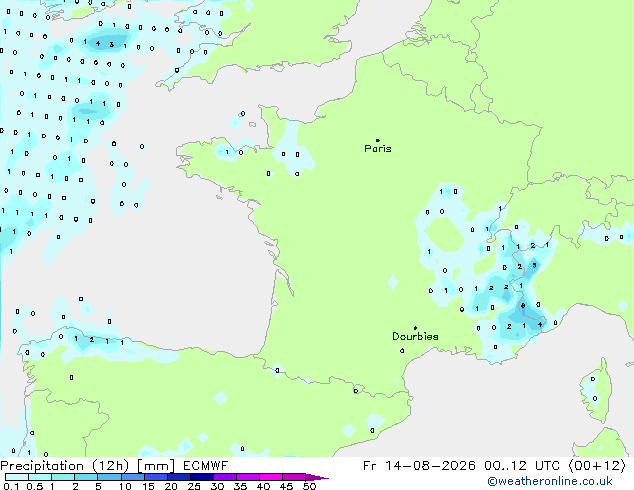Click the Paris city label
Screen dimensions: 634x490
[378, 149]
